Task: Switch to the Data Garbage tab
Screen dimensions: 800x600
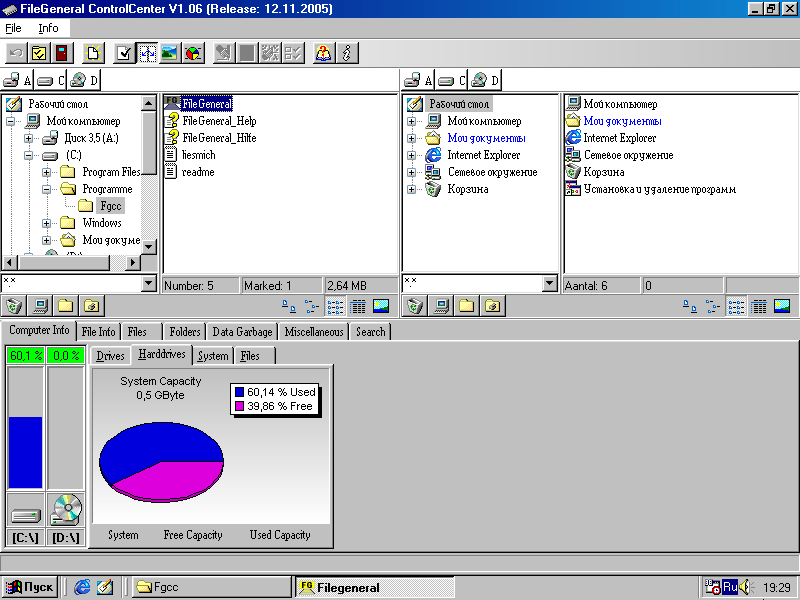Action: click(242, 332)
